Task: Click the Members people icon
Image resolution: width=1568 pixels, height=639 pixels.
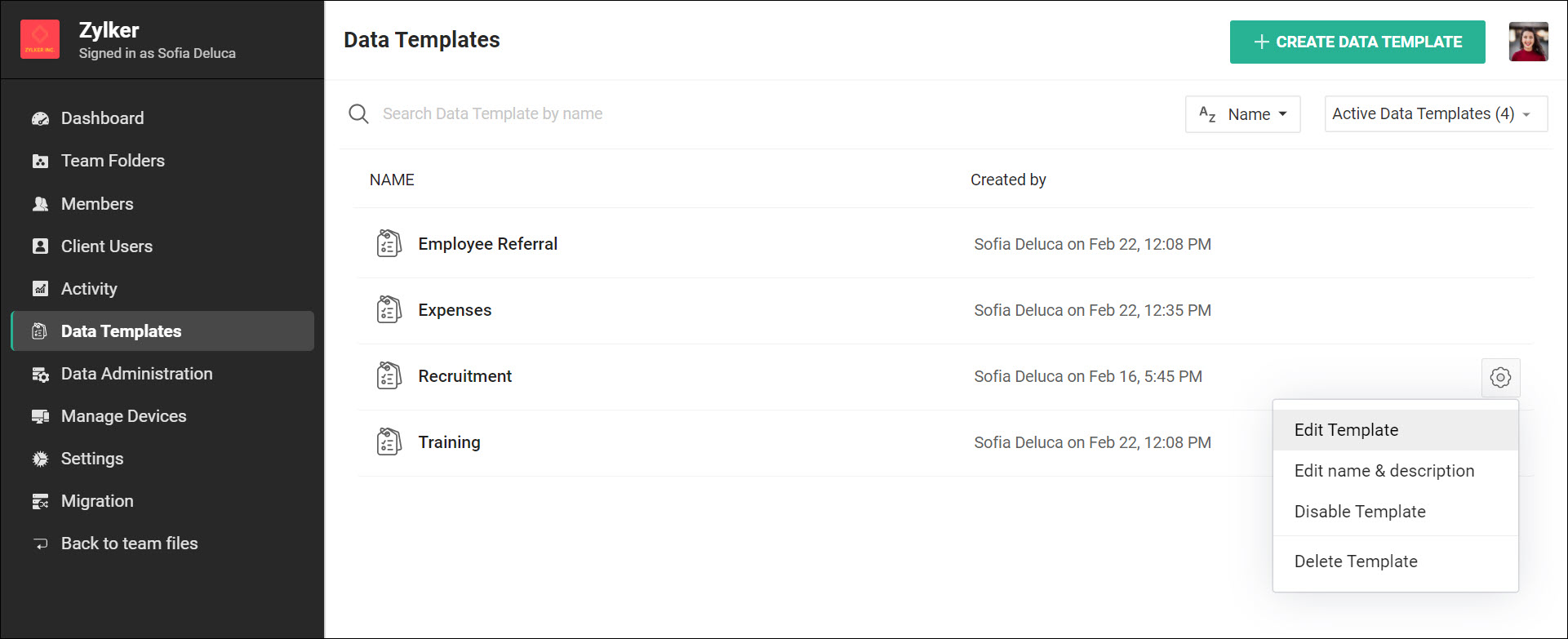Action: pyautogui.click(x=40, y=204)
